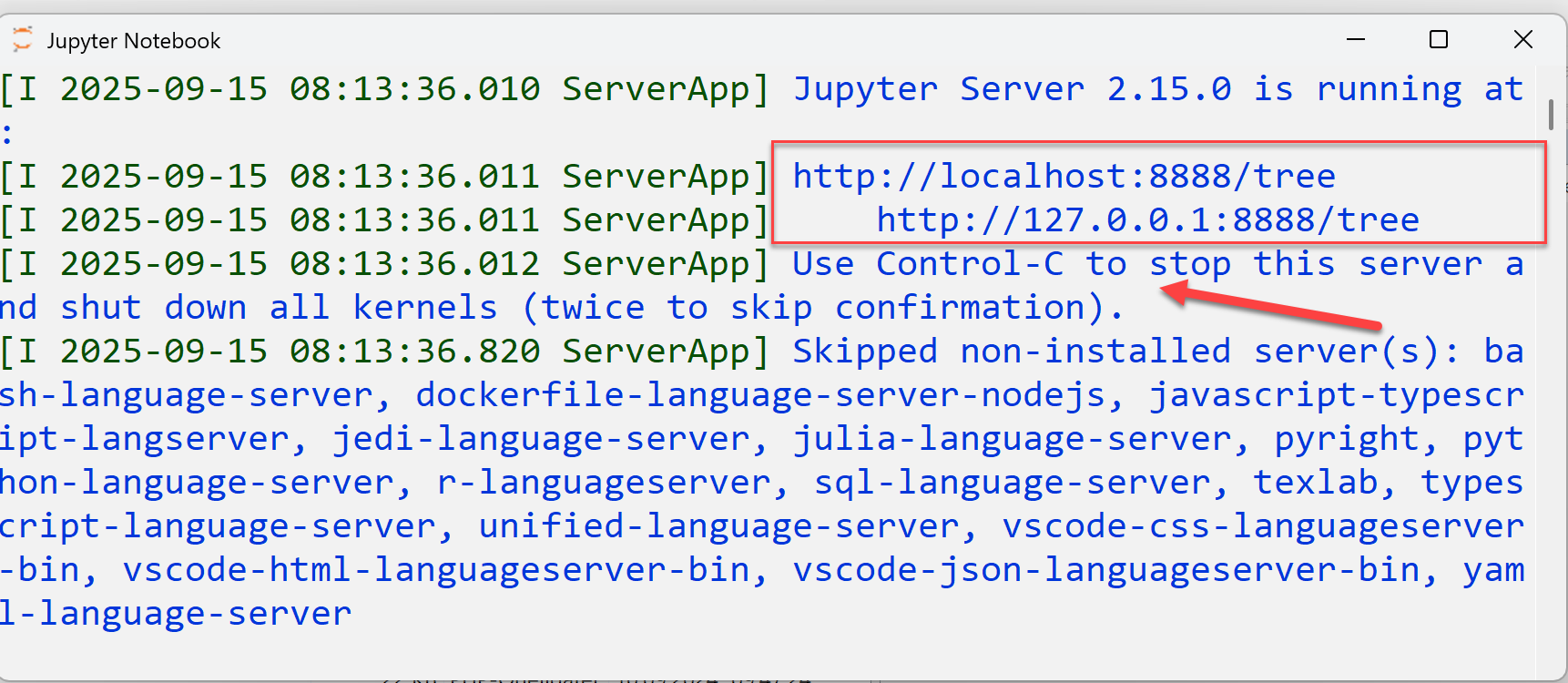Click the timestamp '08:13:36.820 ServerApp]'
1568x683 pixels.
click(530, 352)
